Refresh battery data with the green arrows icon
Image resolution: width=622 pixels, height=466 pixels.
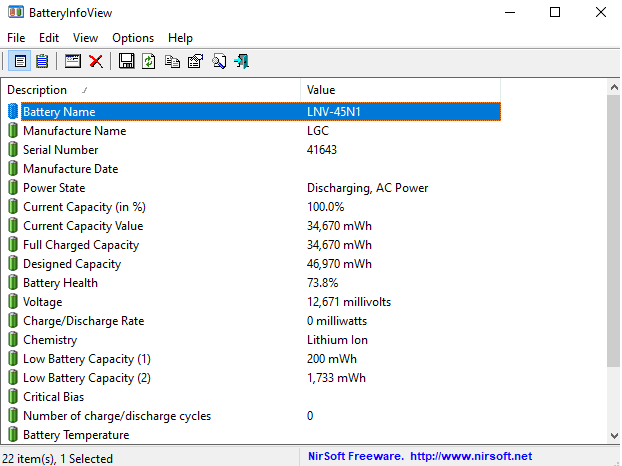[149, 61]
